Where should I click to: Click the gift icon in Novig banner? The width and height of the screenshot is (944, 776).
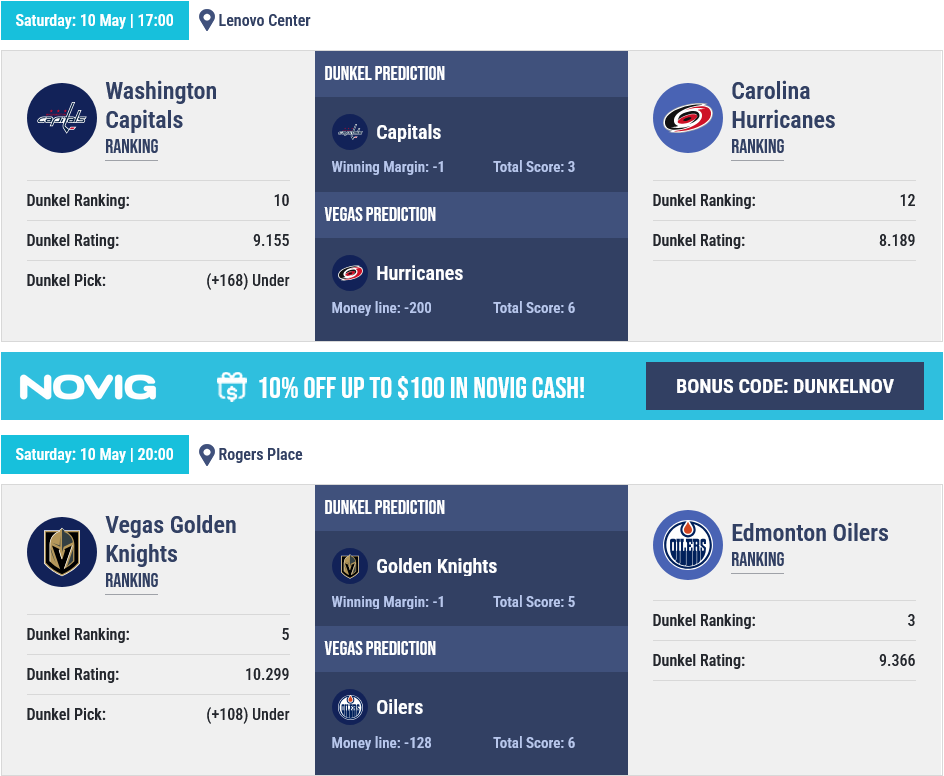coord(232,386)
